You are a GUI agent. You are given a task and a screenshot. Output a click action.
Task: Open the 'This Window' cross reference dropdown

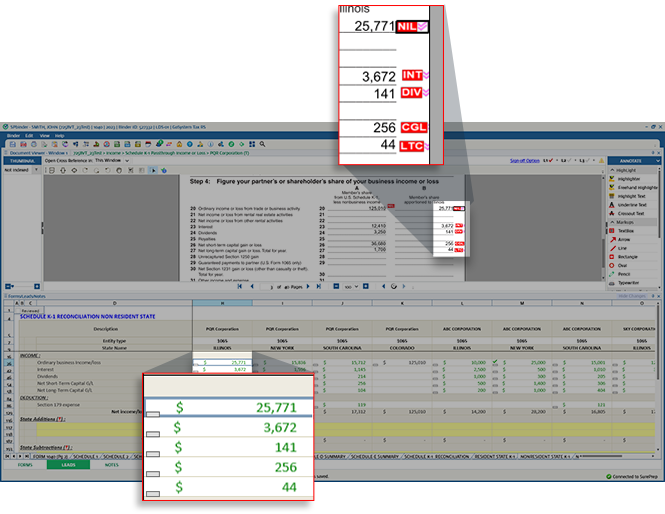click(127, 161)
